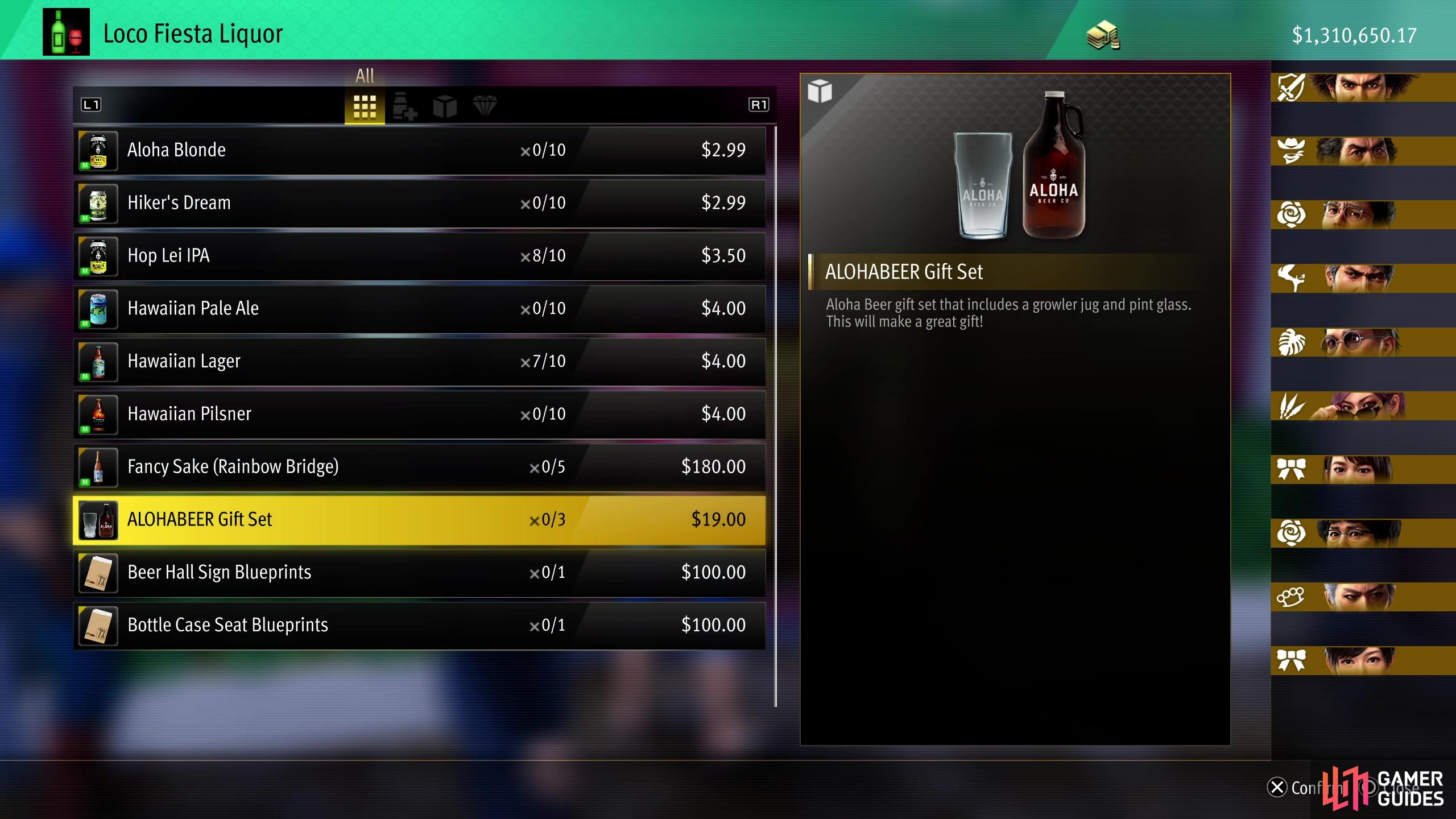
Task: Select Fancy Sake (Rainbow Bridge) entry
Action: click(x=419, y=468)
